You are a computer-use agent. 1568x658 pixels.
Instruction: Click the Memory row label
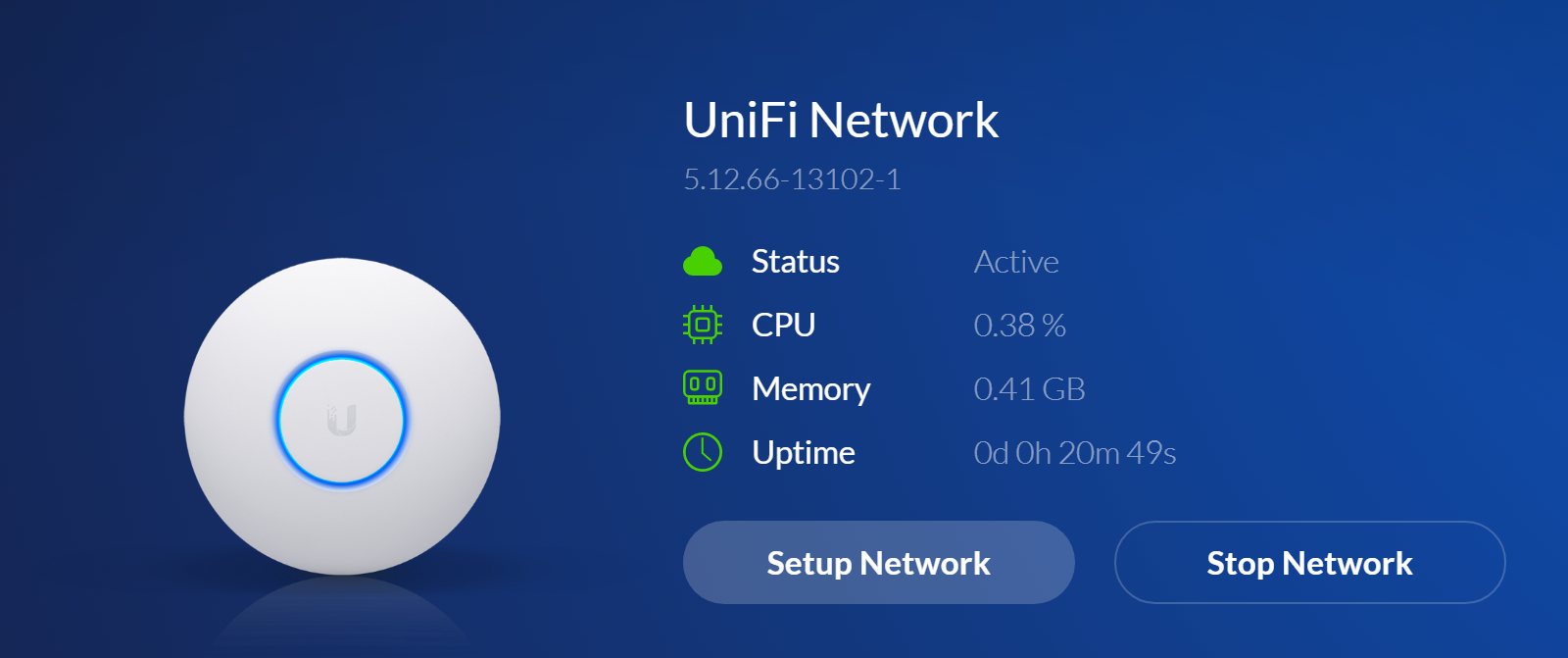(x=809, y=388)
